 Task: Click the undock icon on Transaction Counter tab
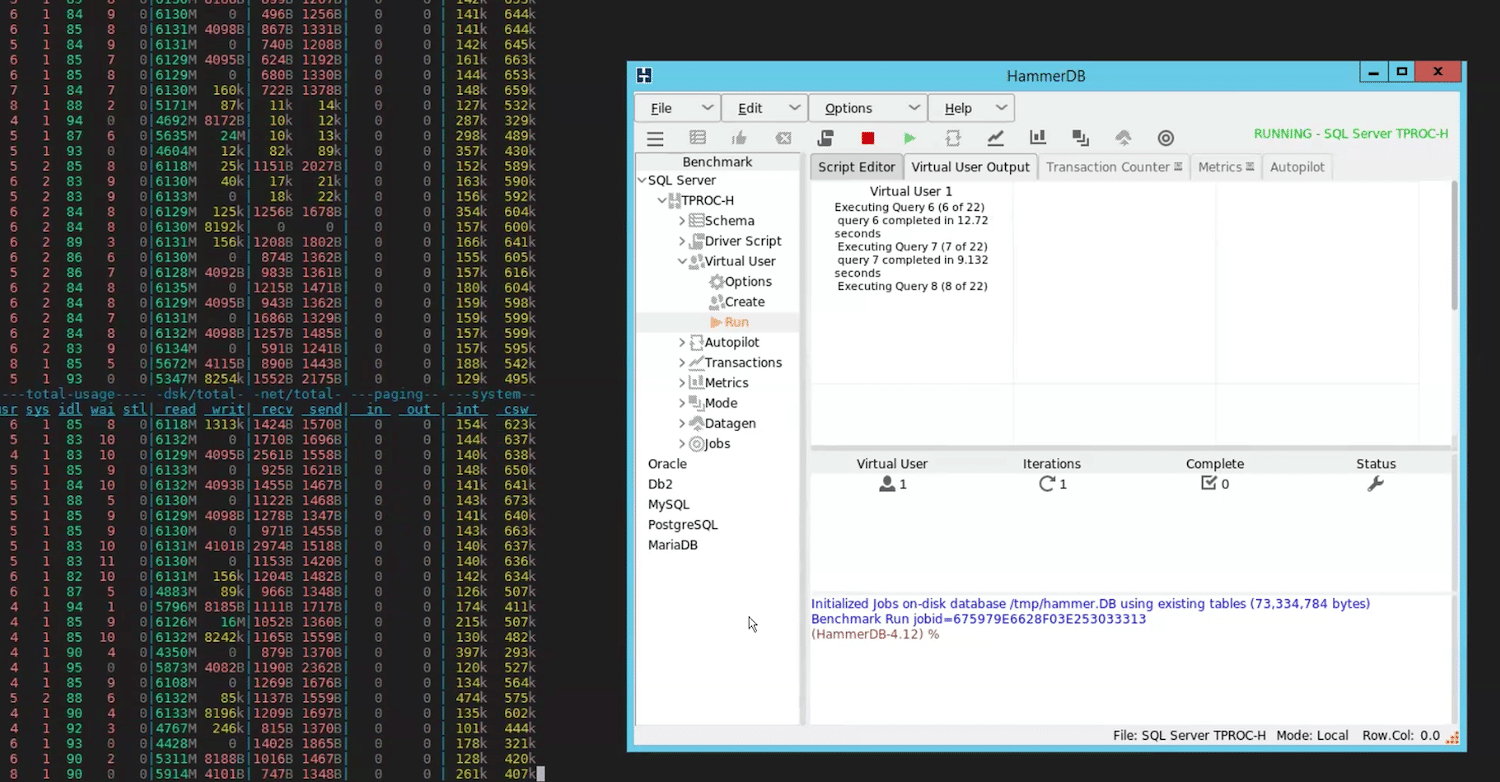click(x=1178, y=167)
